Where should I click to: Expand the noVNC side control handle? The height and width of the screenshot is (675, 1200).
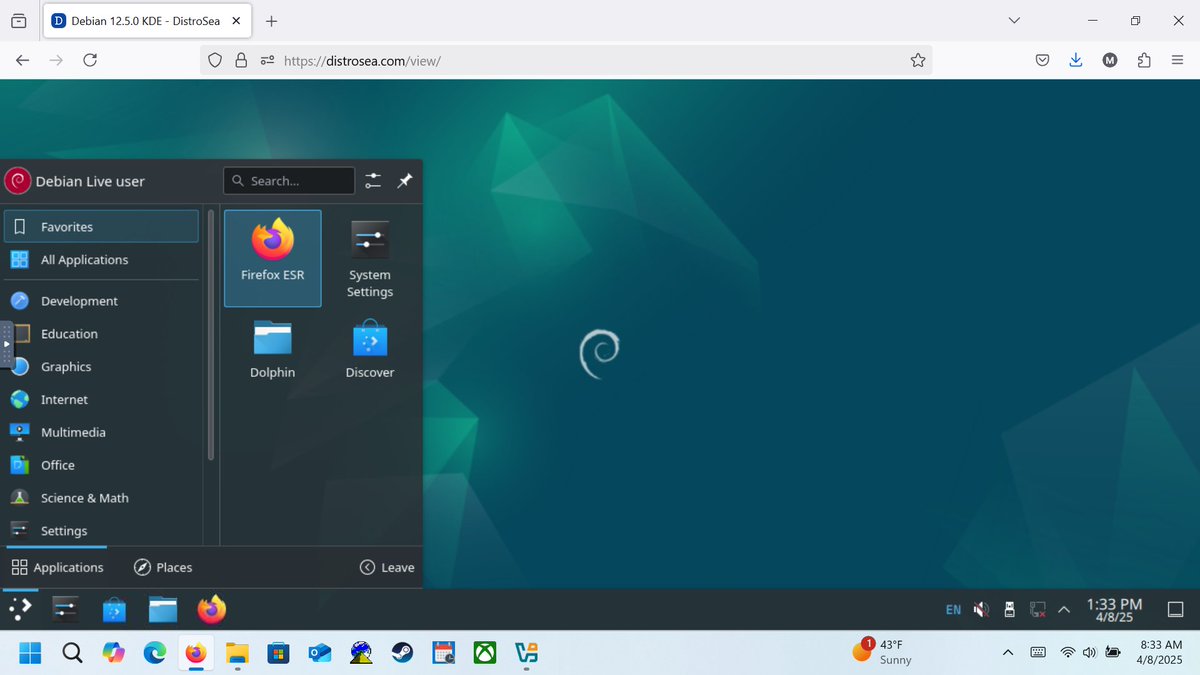(x=5, y=343)
